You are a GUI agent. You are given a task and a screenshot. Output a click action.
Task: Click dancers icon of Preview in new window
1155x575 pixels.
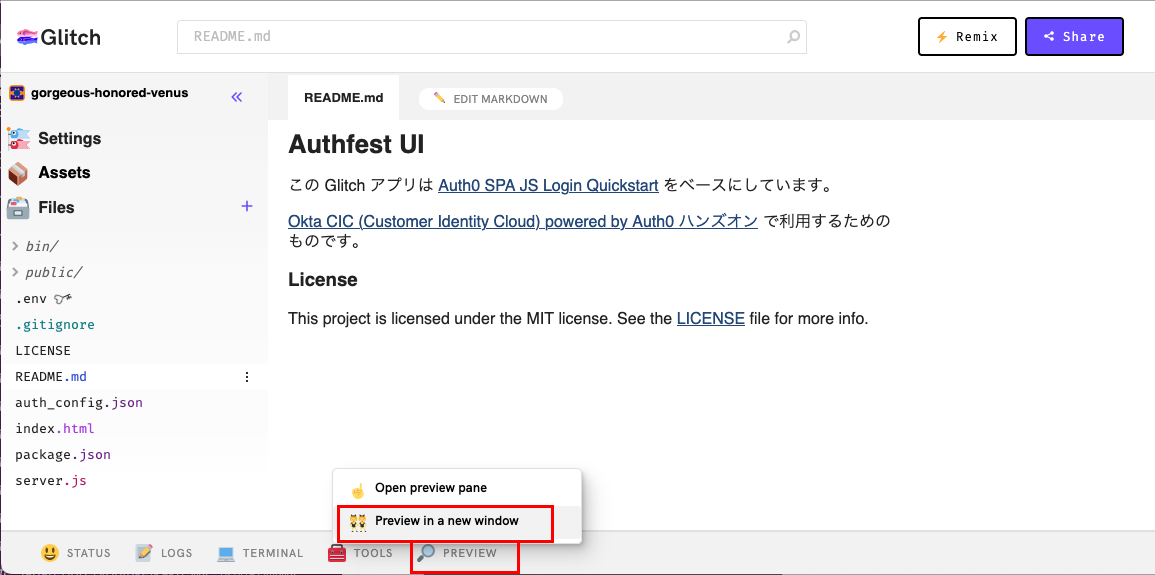pyautogui.click(x=358, y=522)
